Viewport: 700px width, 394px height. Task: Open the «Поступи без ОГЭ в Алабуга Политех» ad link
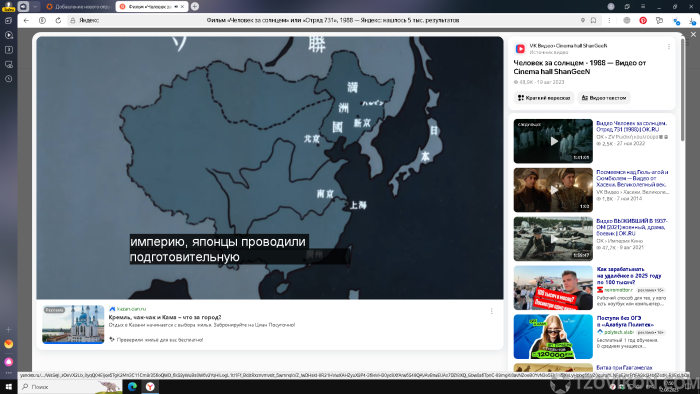point(625,321)
